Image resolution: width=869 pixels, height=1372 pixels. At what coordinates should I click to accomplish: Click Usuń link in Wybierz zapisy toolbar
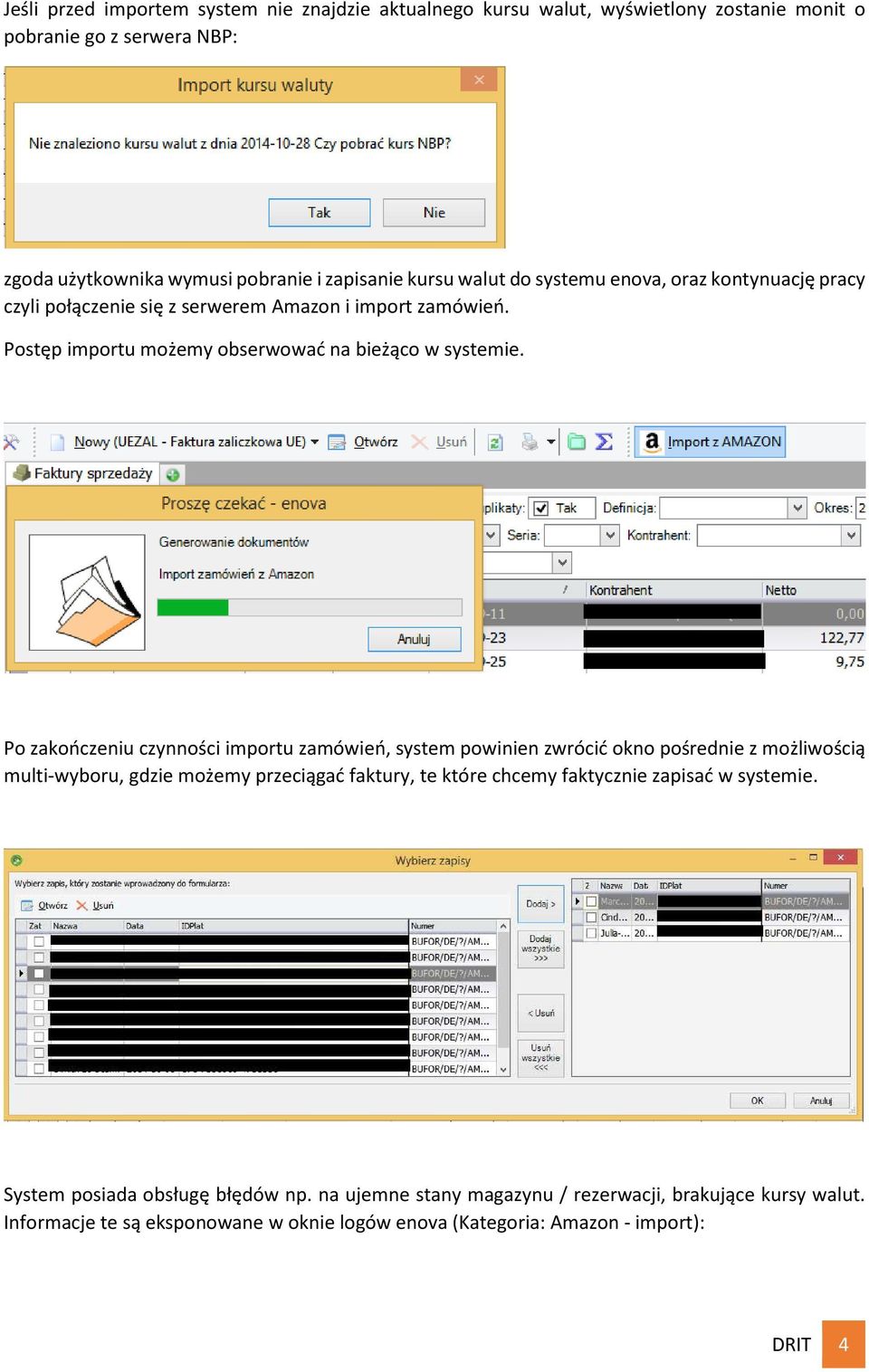[95, 905]
